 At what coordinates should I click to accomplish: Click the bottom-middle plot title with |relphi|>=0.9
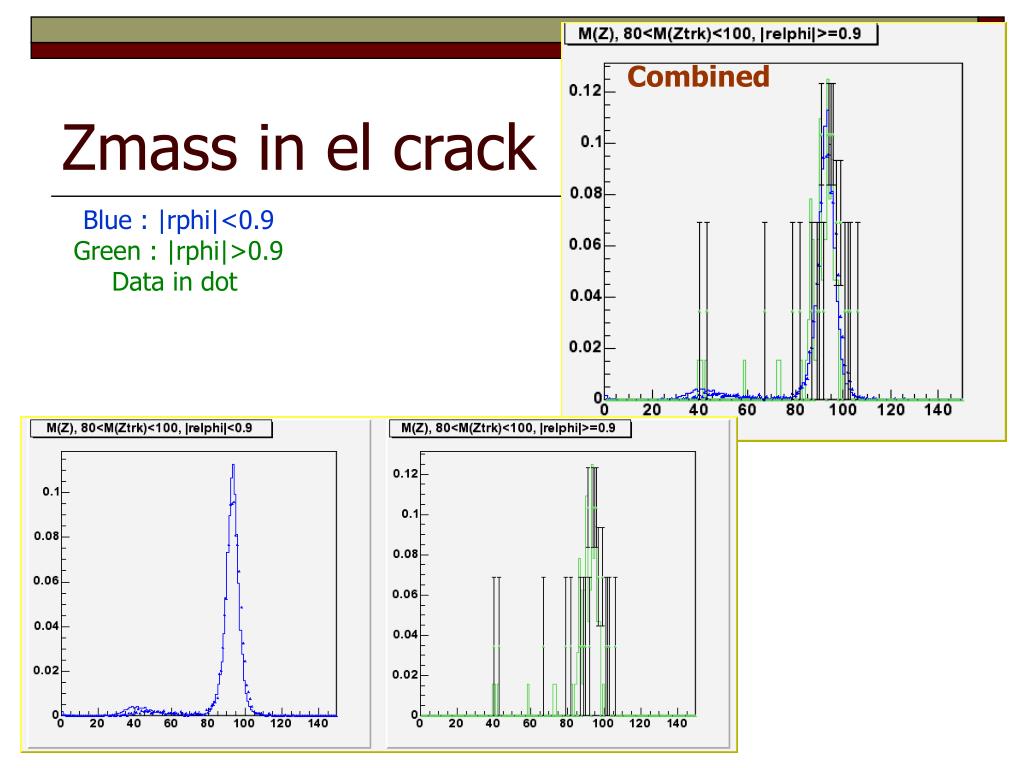[x=509, y=428]
